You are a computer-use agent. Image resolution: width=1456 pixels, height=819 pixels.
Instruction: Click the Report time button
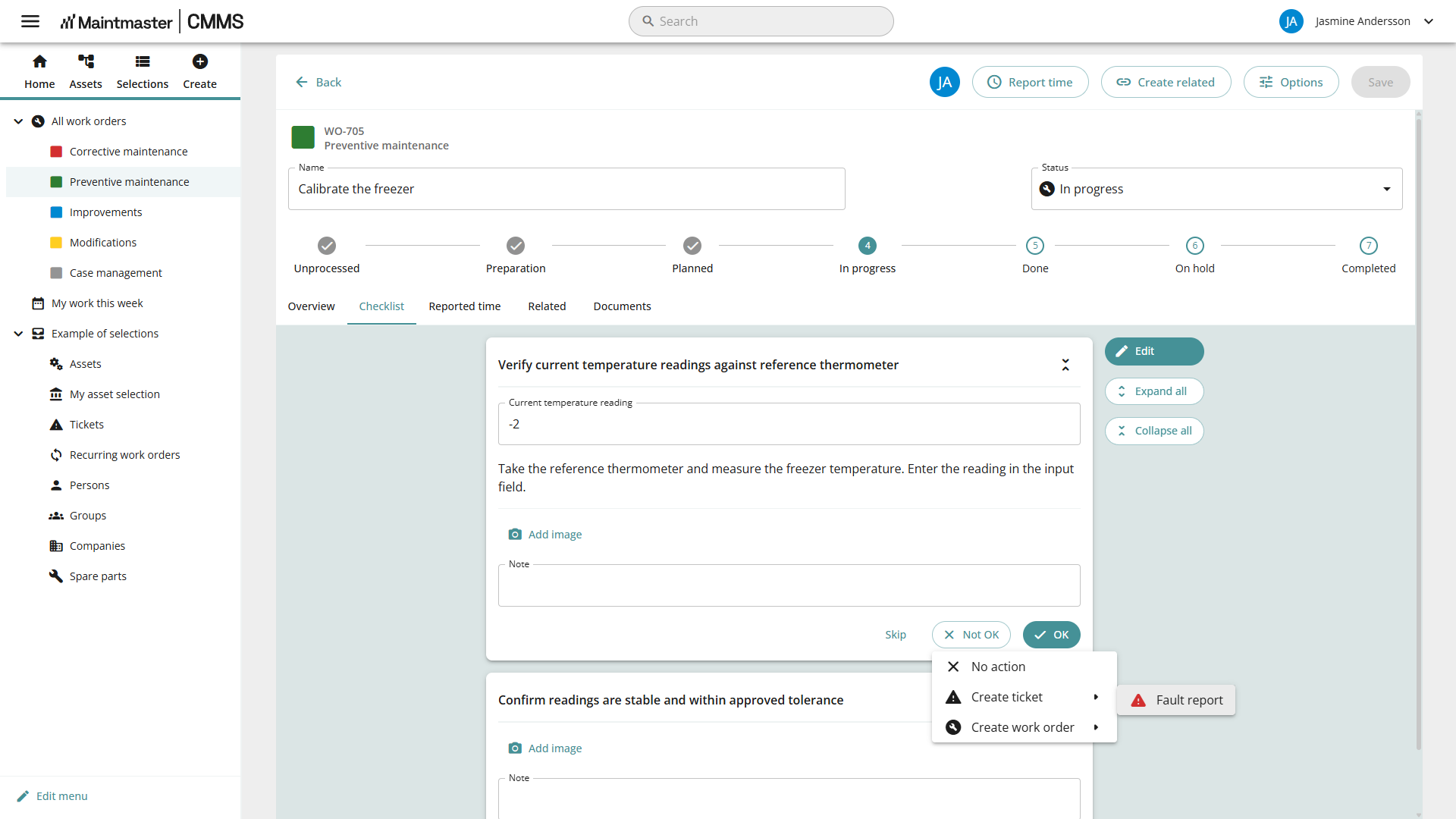point(1030,82)
